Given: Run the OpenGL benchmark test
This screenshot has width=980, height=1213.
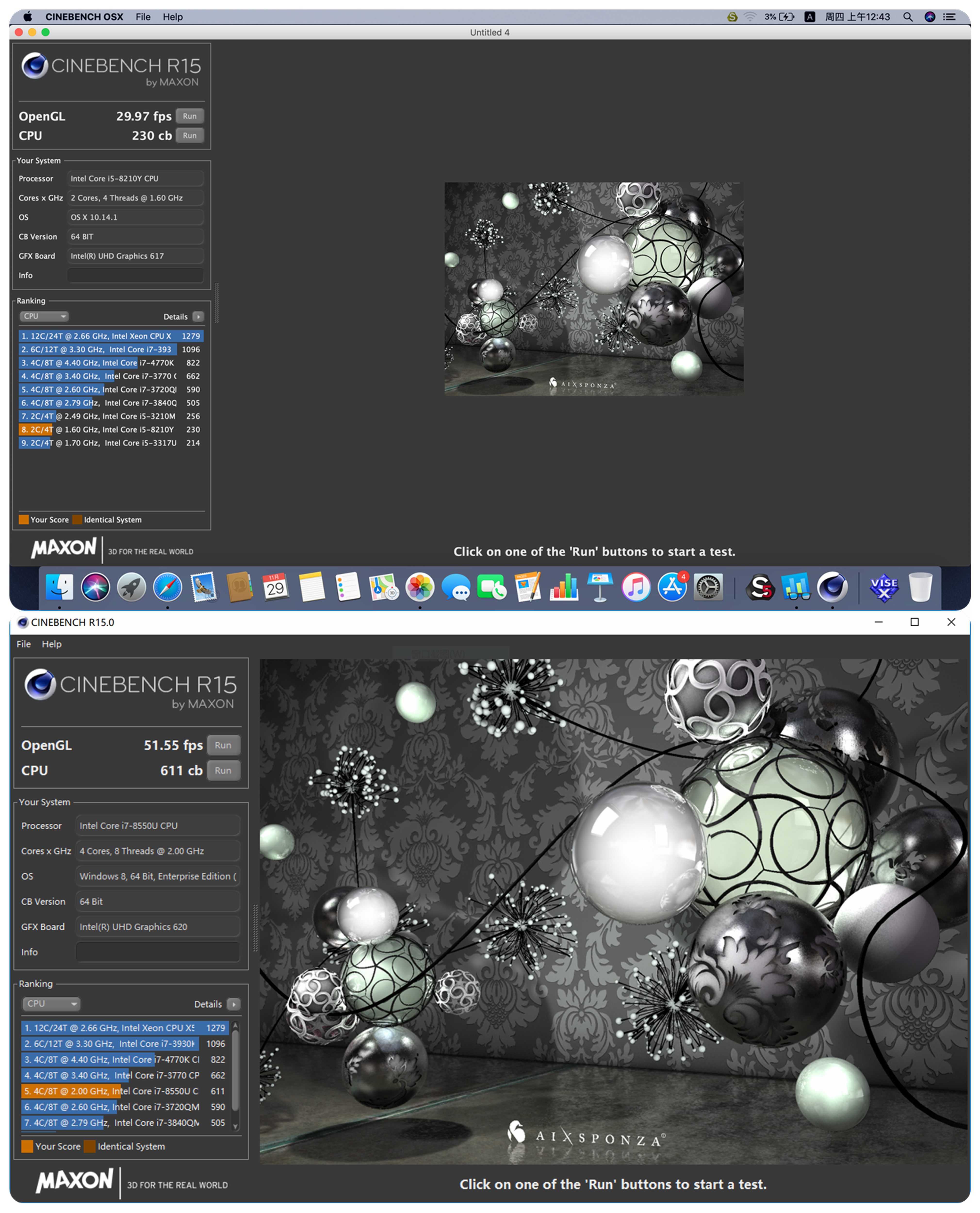Looking at the screenshot, I should click(x=190, y=116).
